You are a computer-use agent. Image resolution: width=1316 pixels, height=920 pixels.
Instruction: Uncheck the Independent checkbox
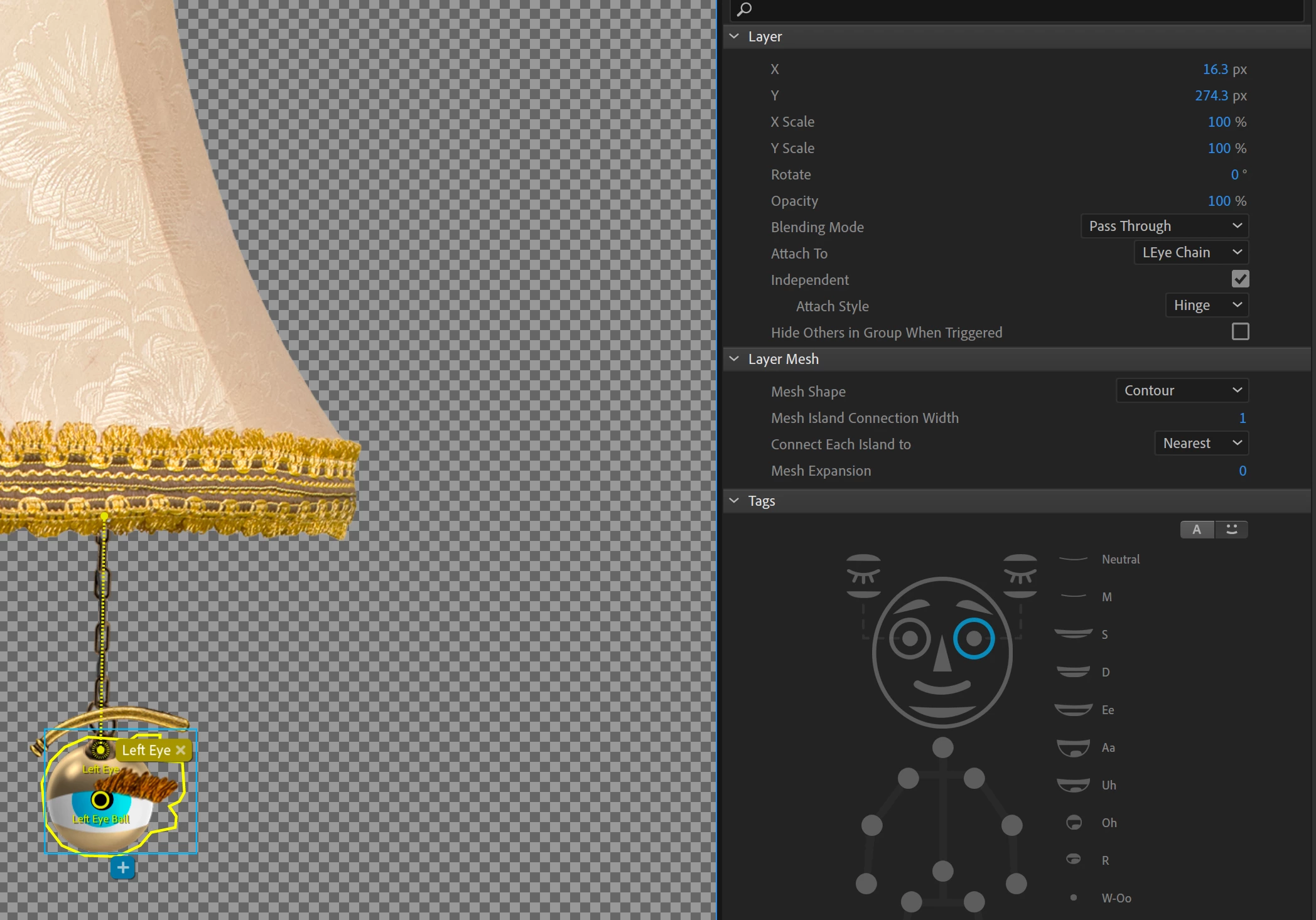click(x=1240, y=279)
